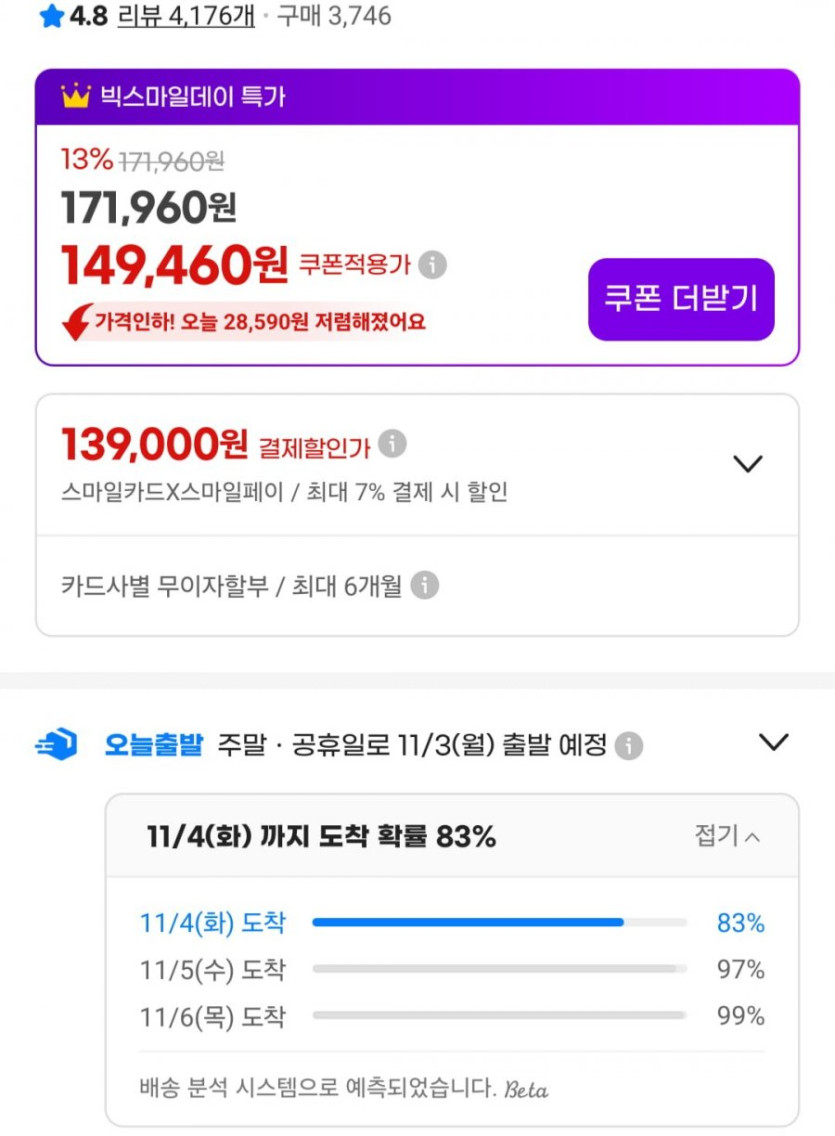
Task: Click the 오늘출발 delivery truck icon
Action: pos(56,745)
